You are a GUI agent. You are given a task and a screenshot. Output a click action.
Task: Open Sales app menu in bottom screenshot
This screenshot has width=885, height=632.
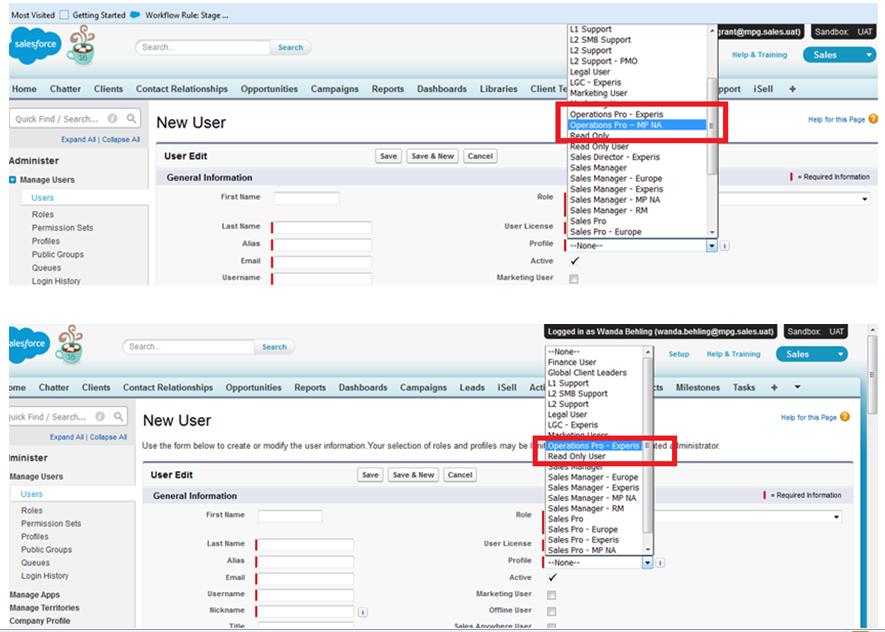[x=812, y=354]
